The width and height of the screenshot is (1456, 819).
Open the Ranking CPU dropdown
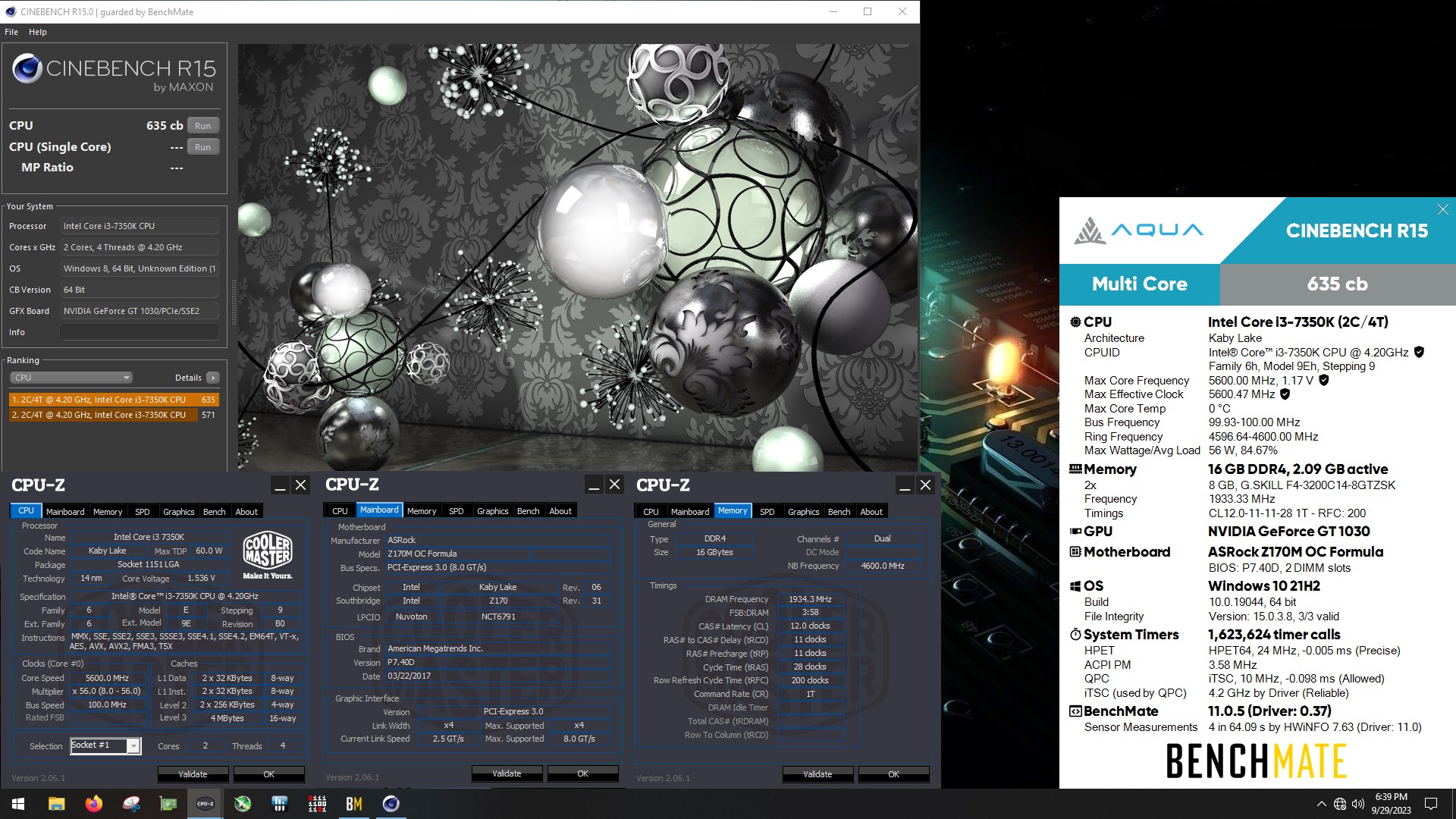pos(71,378)
